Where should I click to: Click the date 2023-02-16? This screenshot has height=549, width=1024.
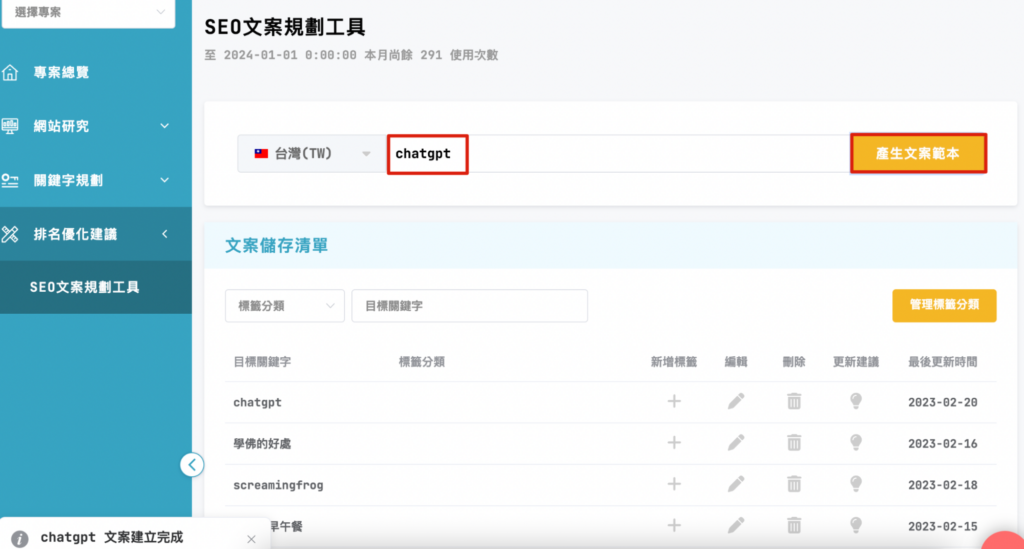pos(942,443)
